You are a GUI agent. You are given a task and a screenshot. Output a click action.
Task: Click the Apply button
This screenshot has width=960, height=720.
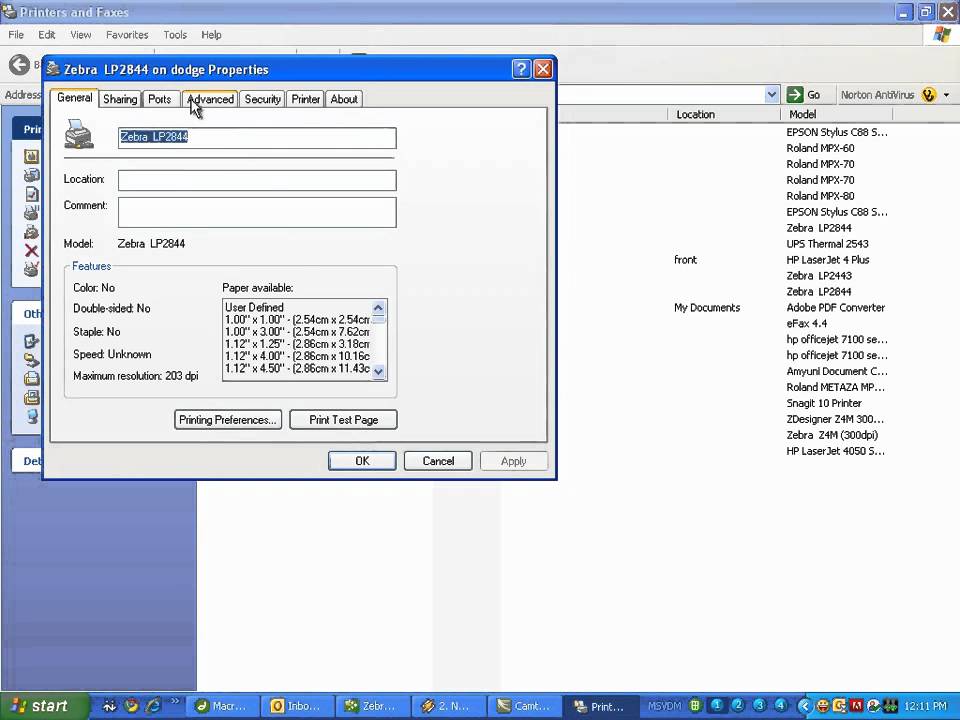point(514,461)
